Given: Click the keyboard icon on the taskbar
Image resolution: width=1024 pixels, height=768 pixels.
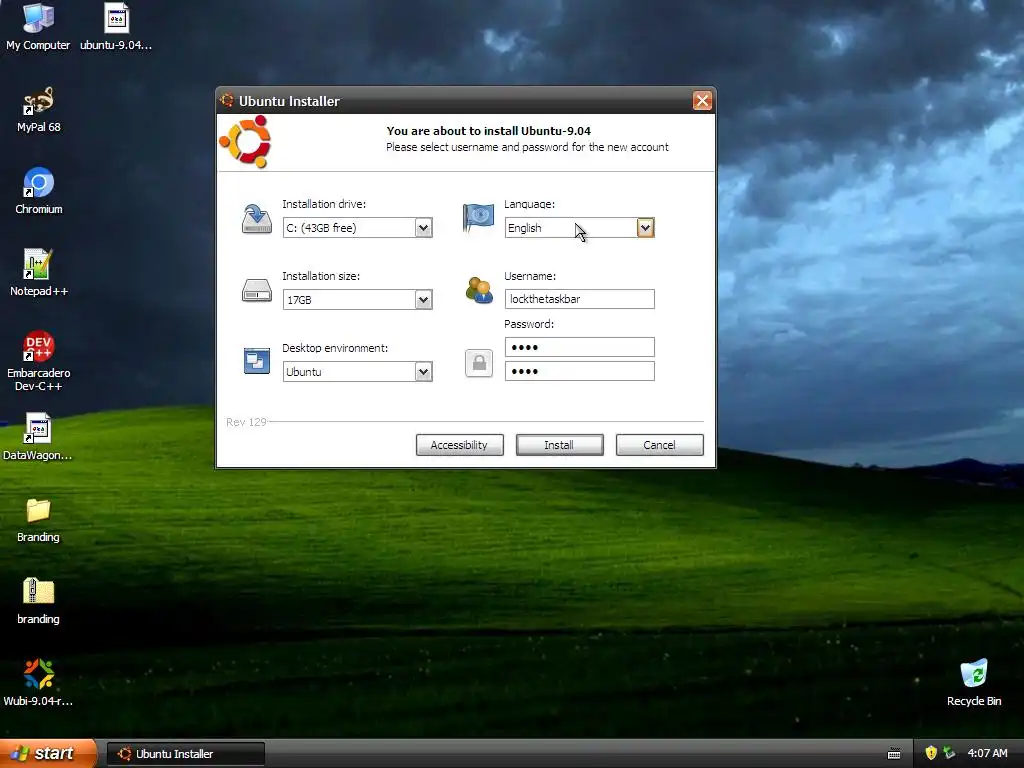Looking at the screenshot, I should 894,754.
